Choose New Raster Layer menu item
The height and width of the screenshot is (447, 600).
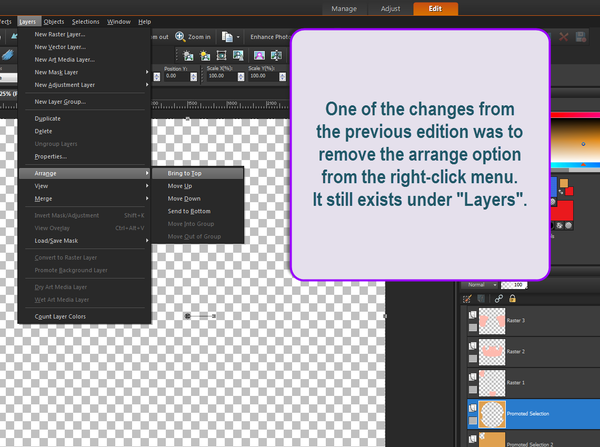click(84, 34)
